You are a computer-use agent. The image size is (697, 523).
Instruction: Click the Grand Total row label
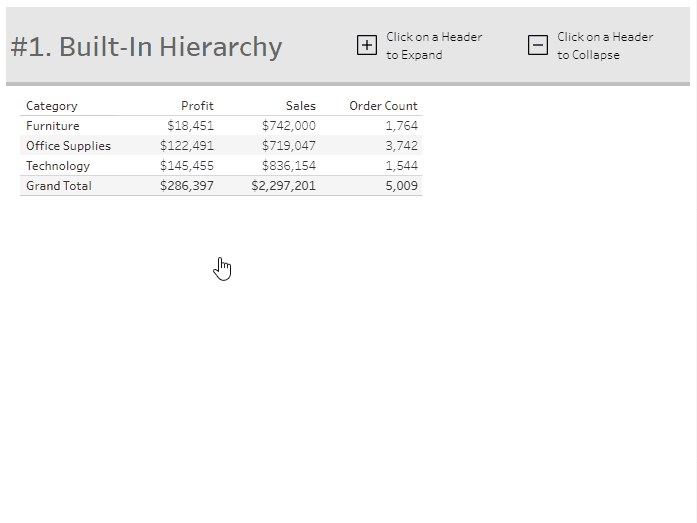[59, 186]
